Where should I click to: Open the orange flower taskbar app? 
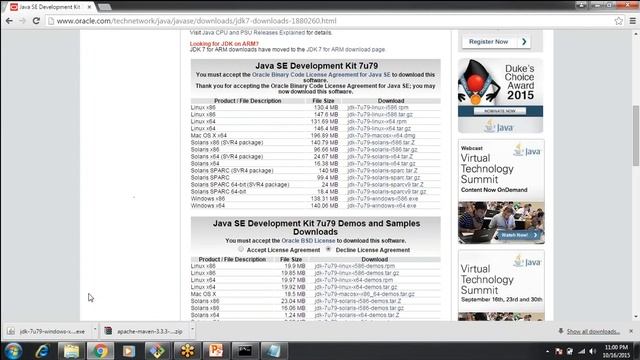coord(187,351)
